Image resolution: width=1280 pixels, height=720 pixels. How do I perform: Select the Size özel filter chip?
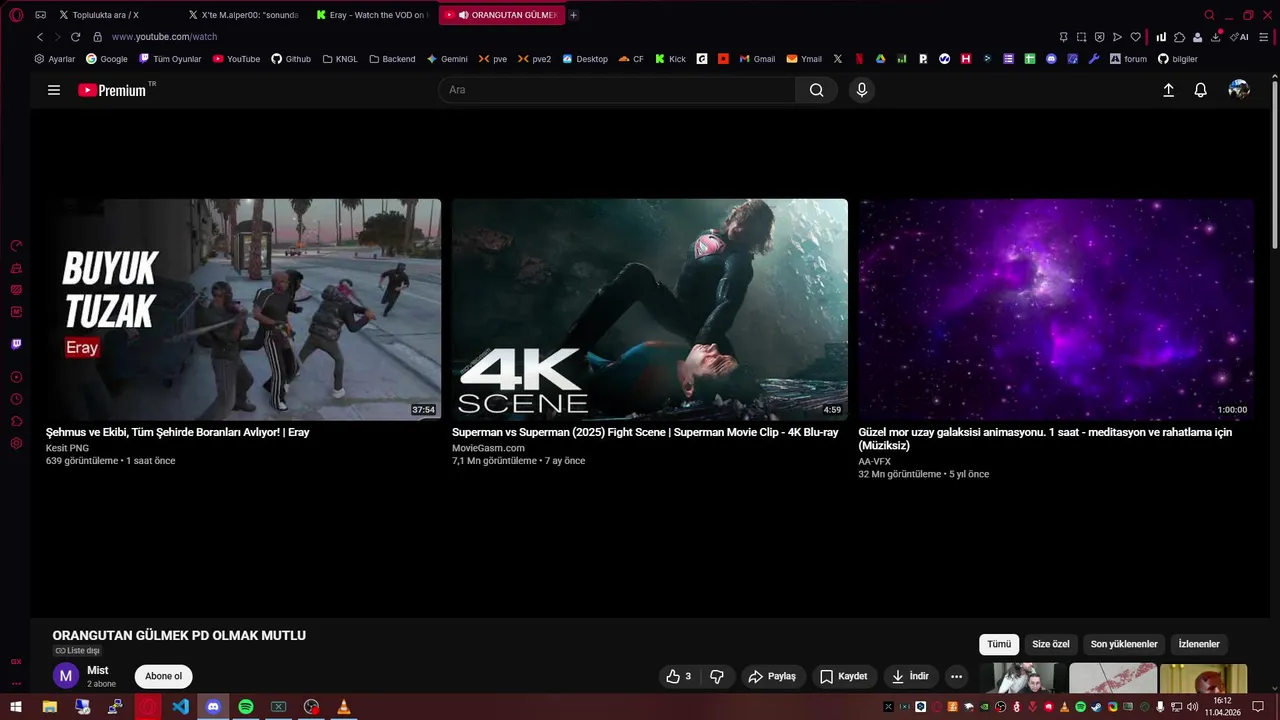pyautogui.click(x=1051, y=644)
